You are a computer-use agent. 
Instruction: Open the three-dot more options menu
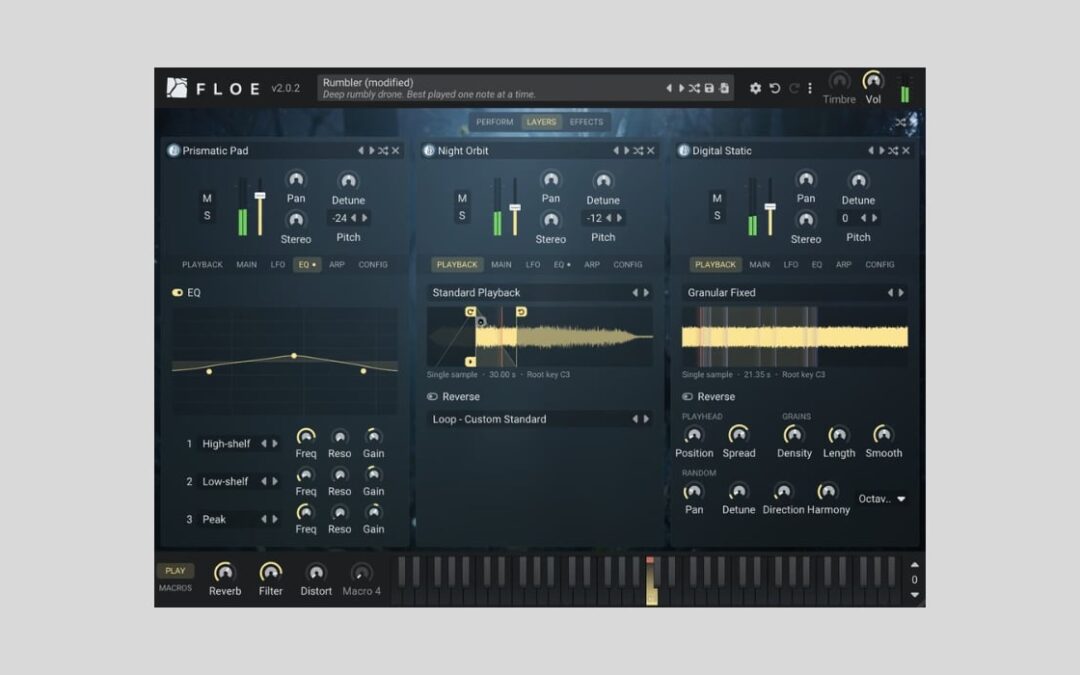[810, 88]
